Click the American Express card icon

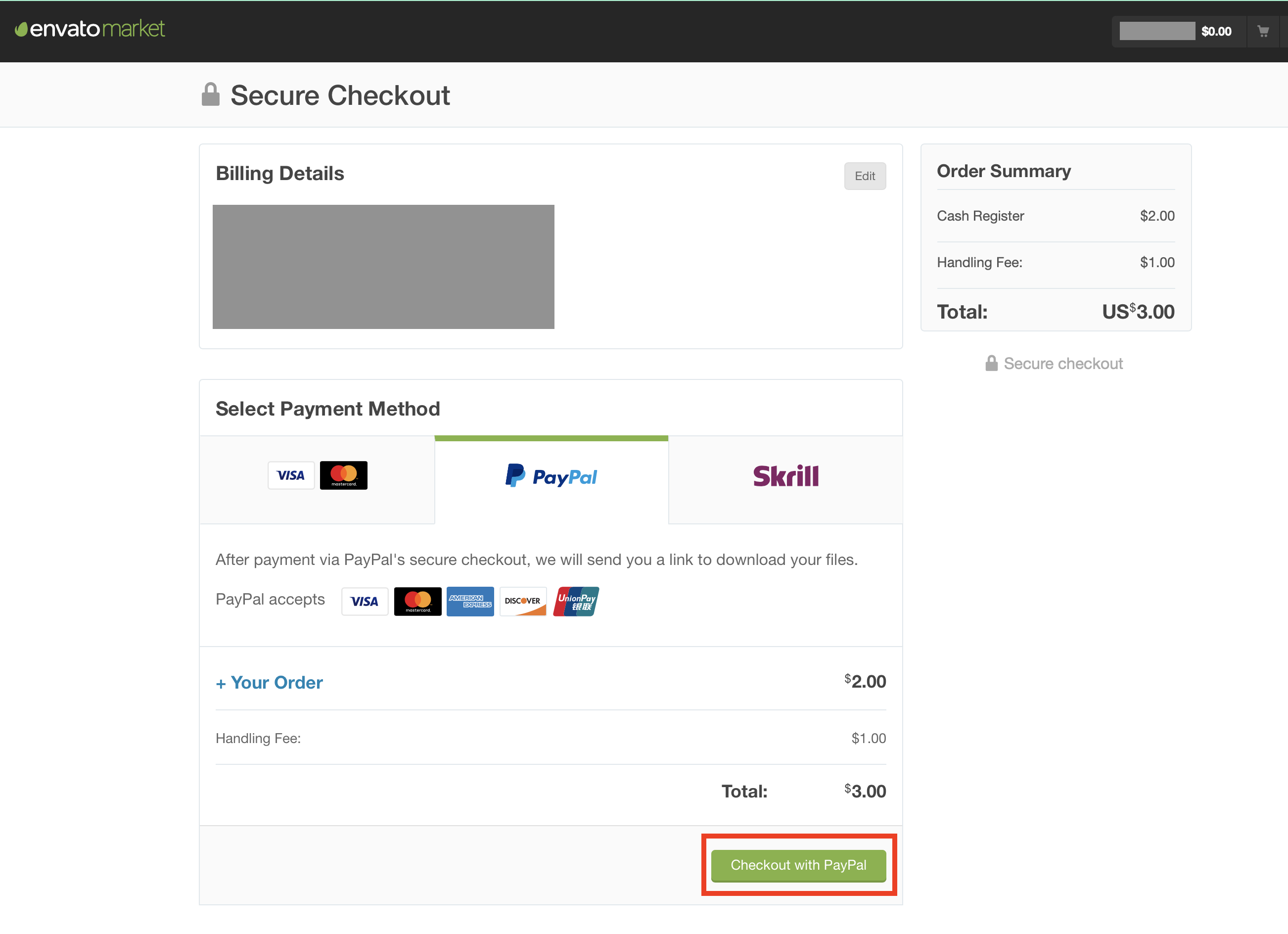click(470, 601)
